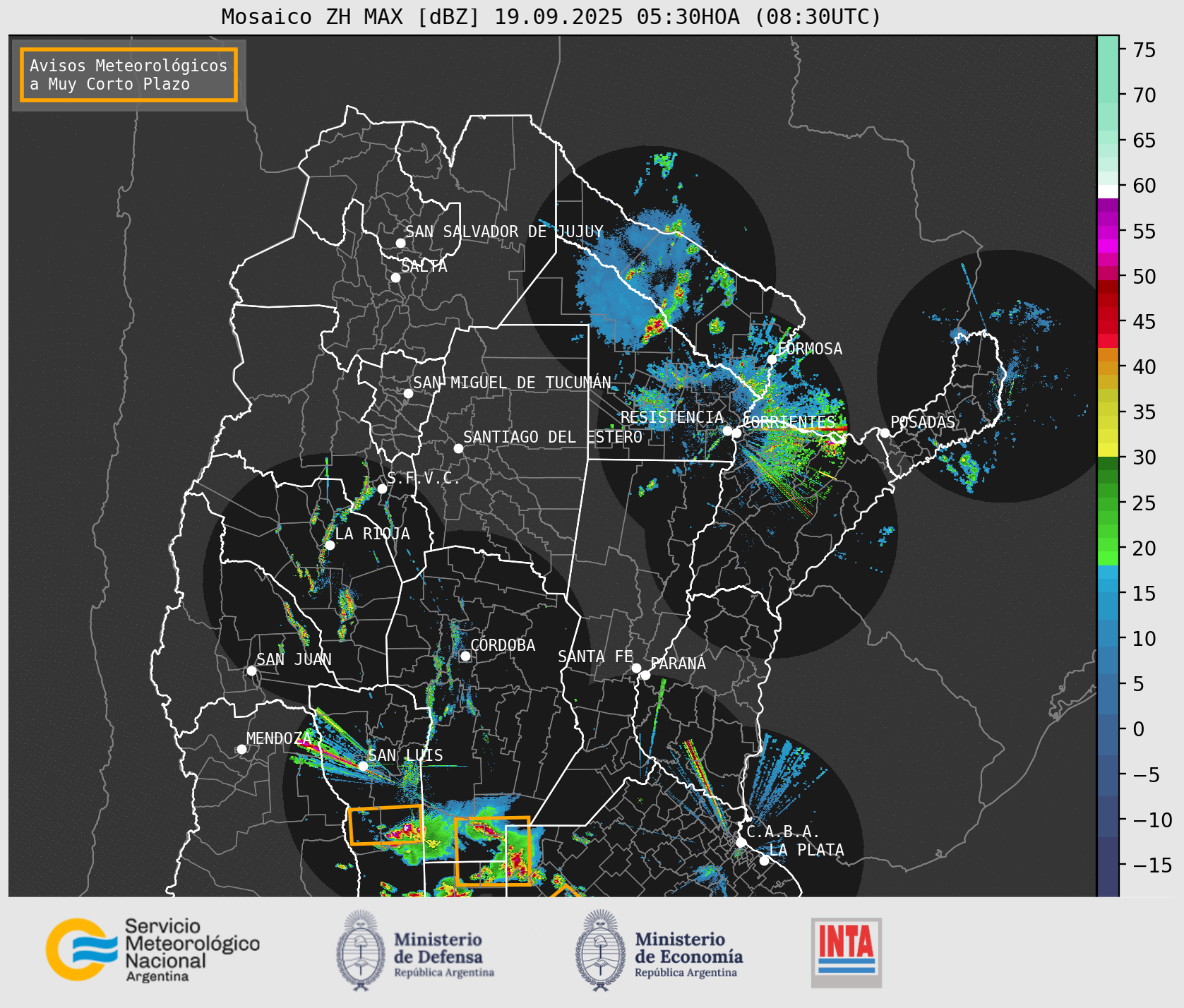Click the map title with date 19.09.2025
The height and width of the screenshot is (1008, 1184).
point(551,16)
